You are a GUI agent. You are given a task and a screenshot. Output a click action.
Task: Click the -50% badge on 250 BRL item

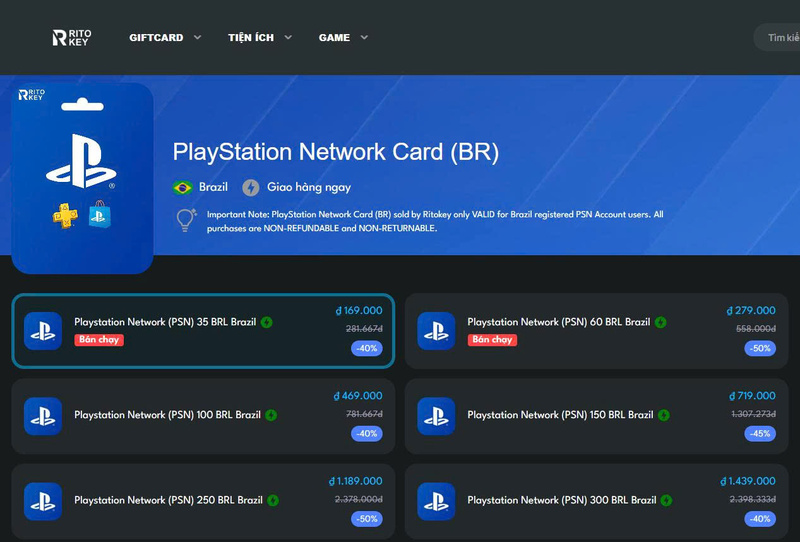pos(367,519)
